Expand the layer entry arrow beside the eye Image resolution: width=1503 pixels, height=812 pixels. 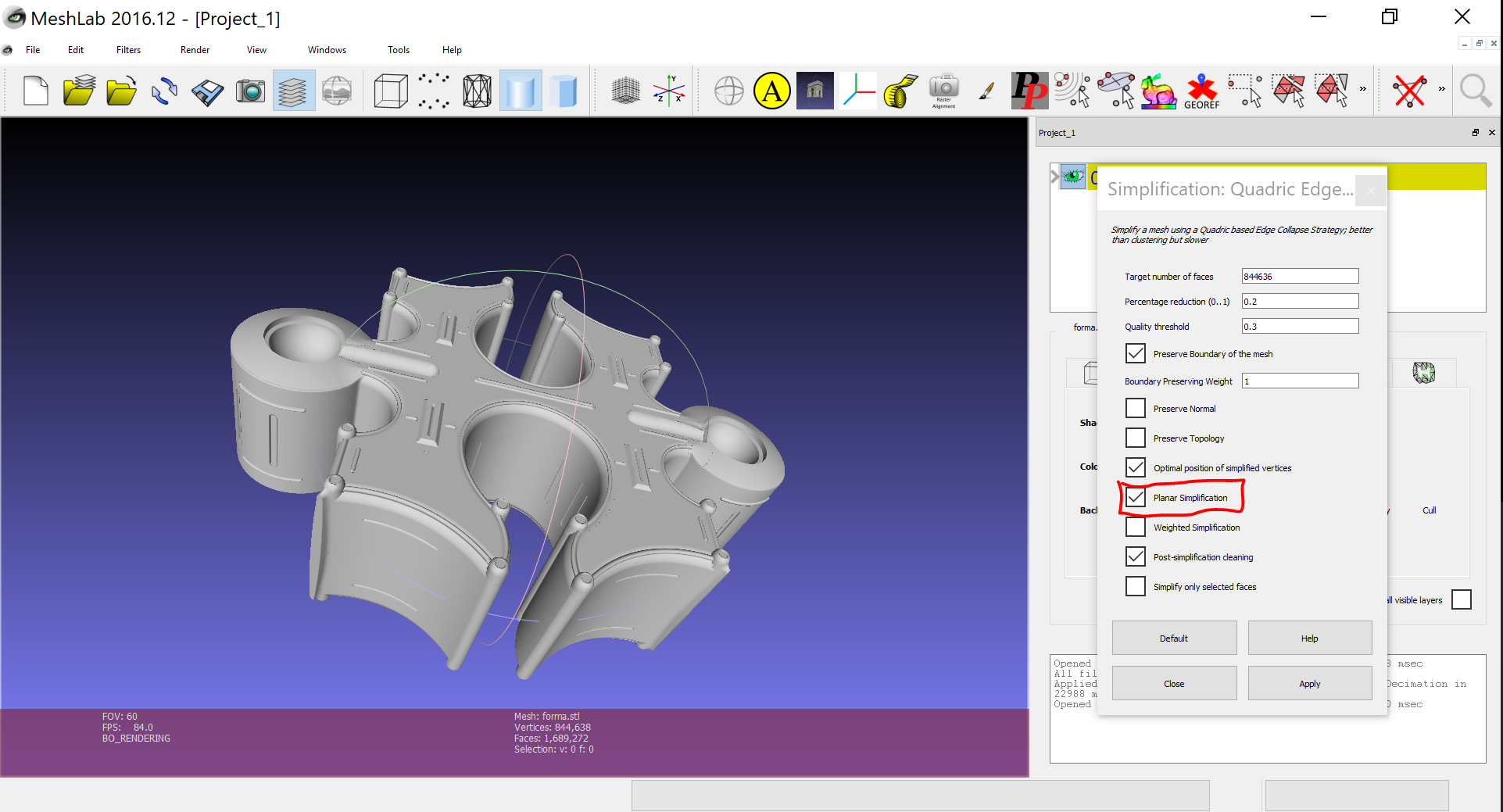click(1055, 177)
